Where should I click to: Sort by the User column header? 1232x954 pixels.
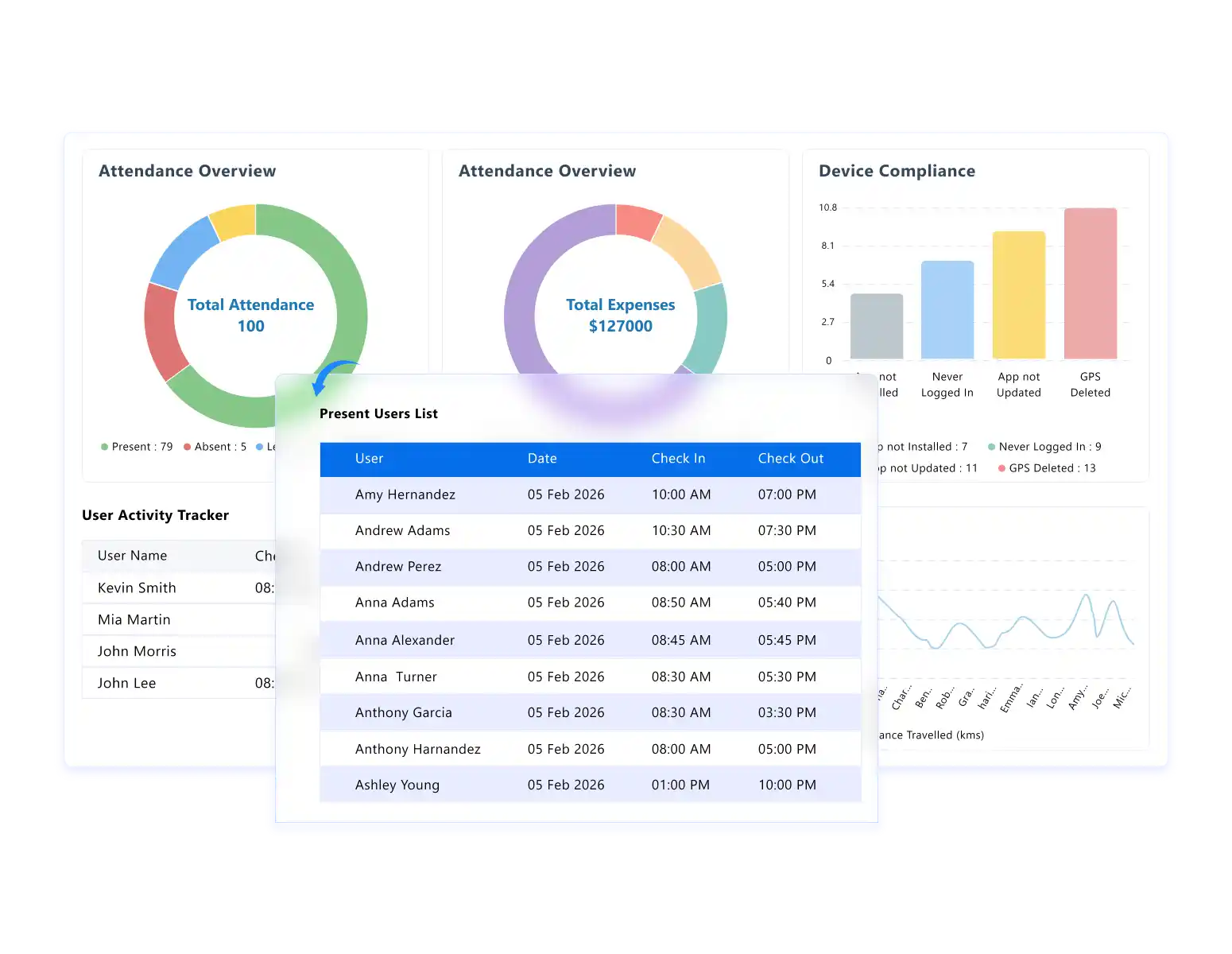point(369,459)
